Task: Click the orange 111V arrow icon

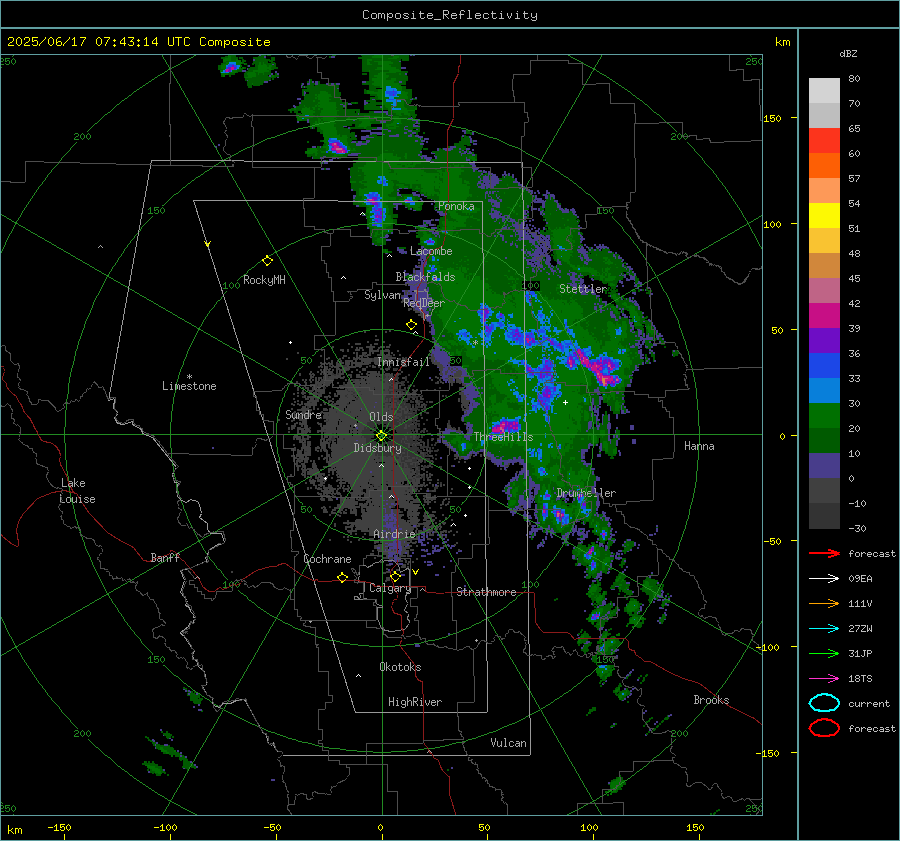Action: tap(824, 603)
